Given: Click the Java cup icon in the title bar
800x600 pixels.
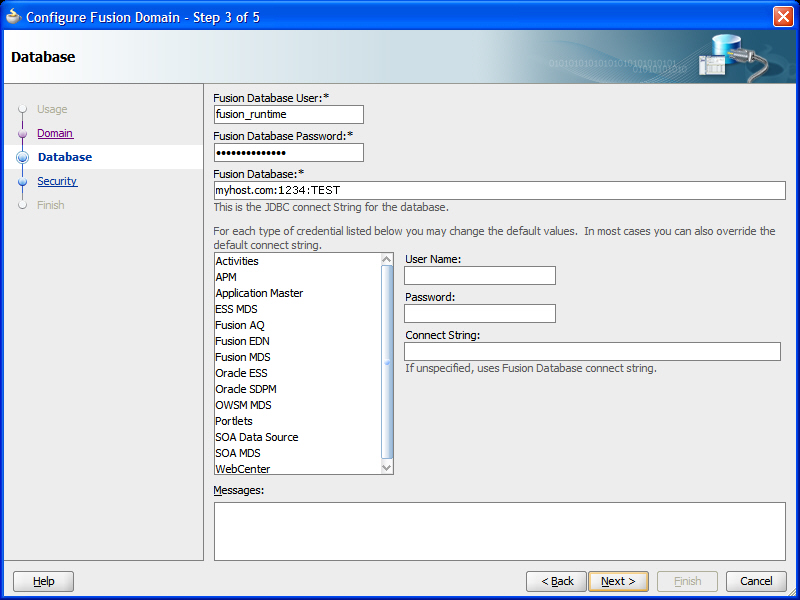Looking at the screenshot, I should 13,17.
